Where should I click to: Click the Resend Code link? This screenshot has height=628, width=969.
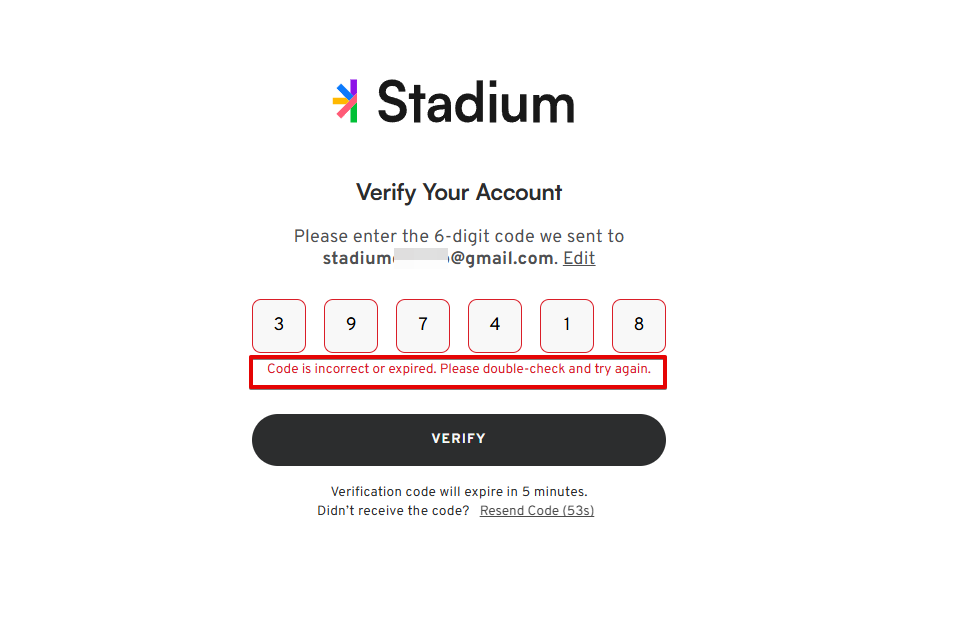[x=519, y=511]
